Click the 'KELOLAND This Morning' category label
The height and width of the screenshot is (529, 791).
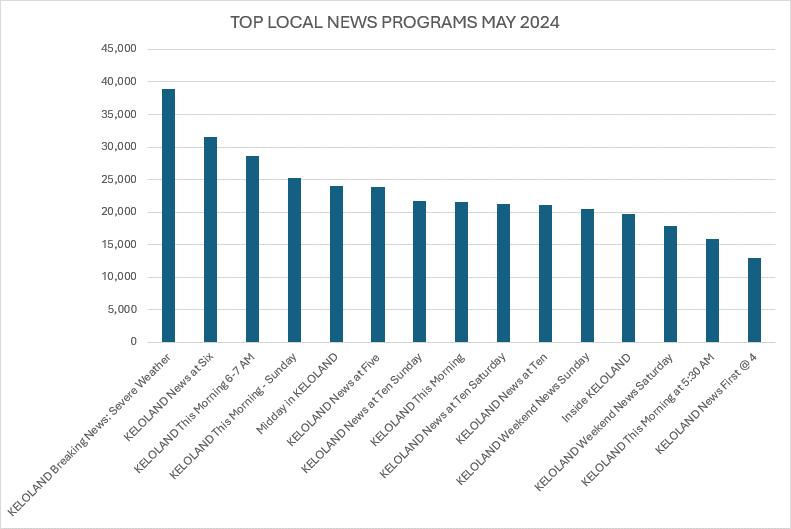coord(417,399)
